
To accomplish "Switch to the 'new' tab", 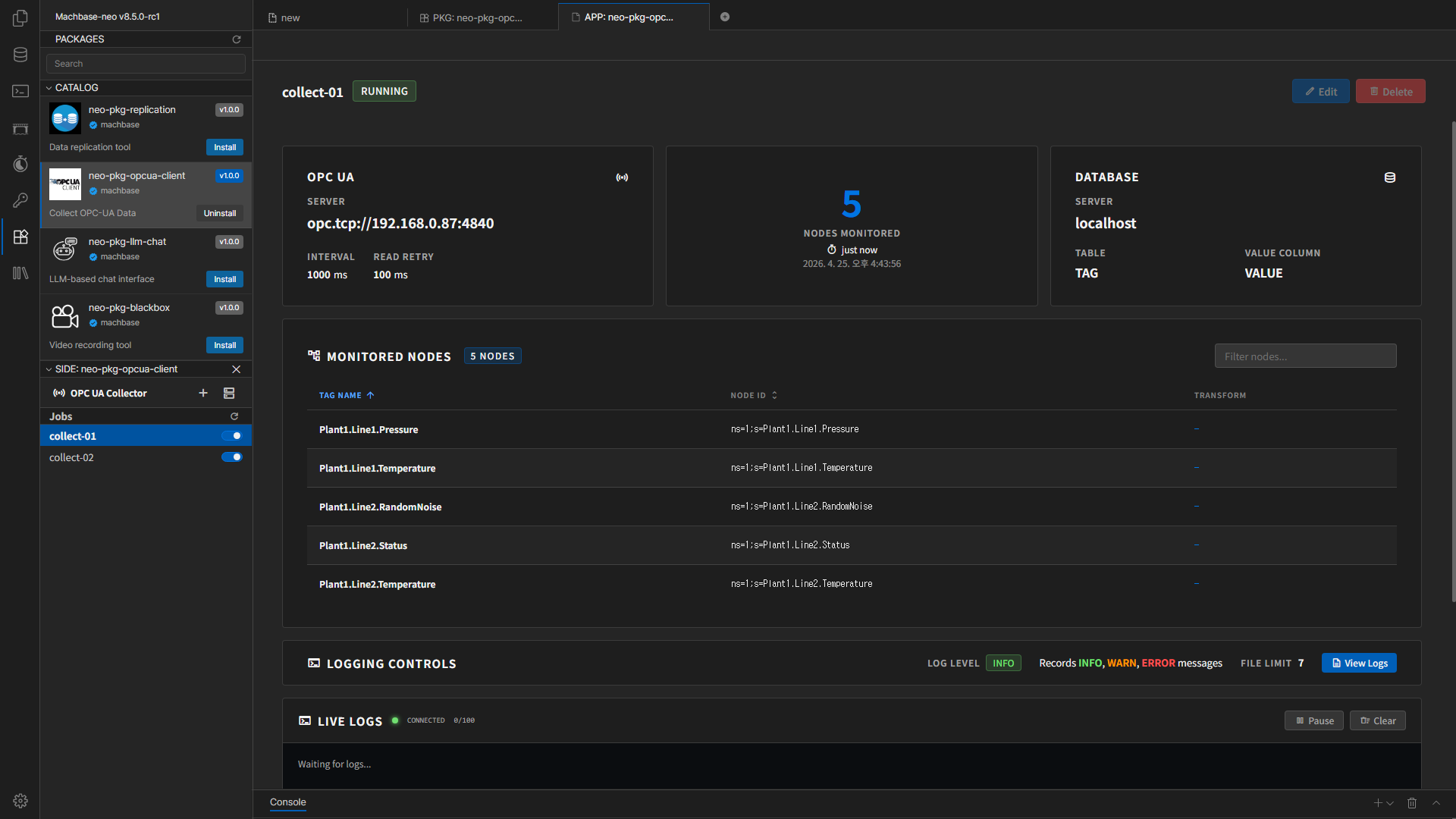I will pos(330,17).
